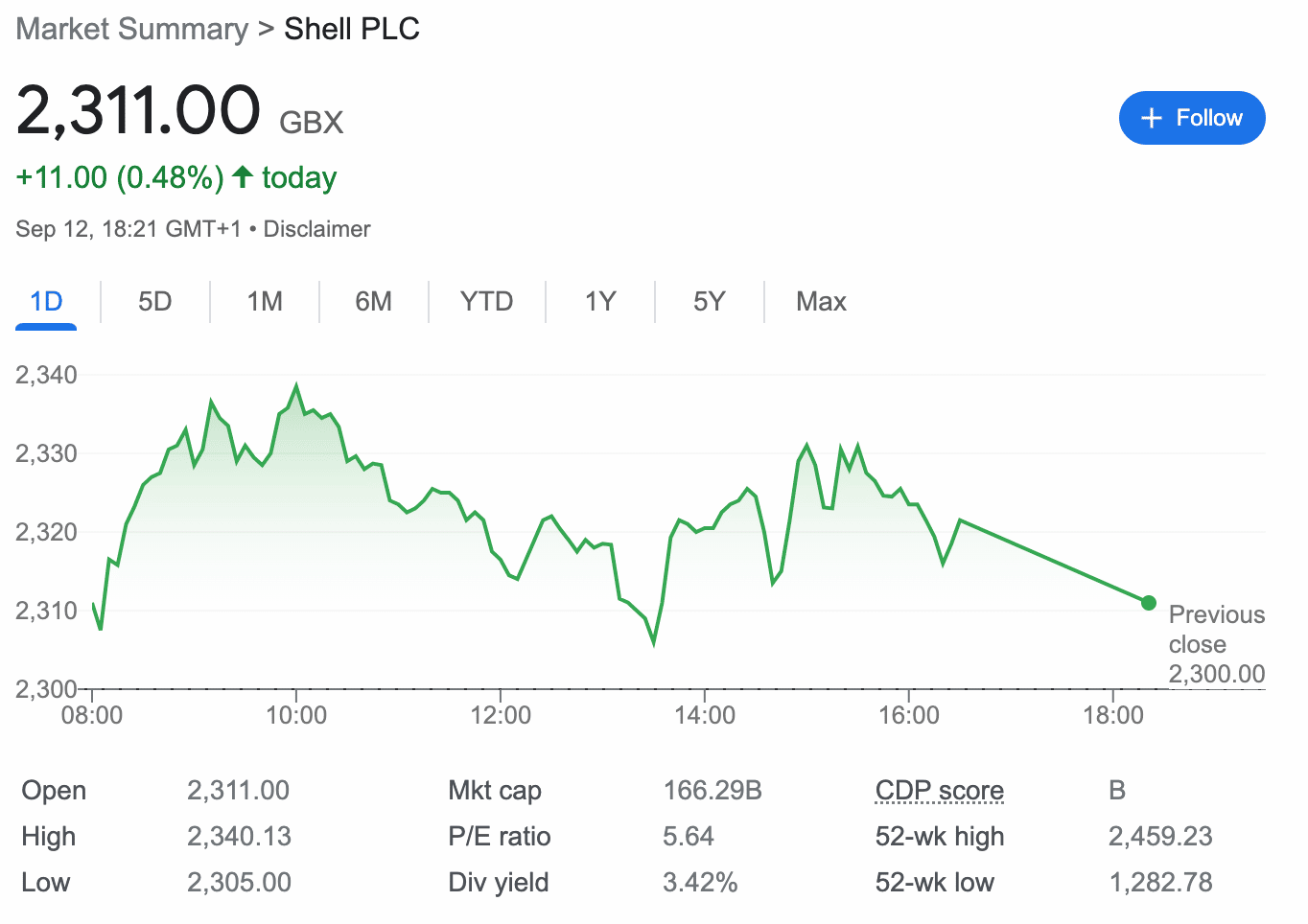
Task: Show the Max chart range
Action: tap(821, 302)
